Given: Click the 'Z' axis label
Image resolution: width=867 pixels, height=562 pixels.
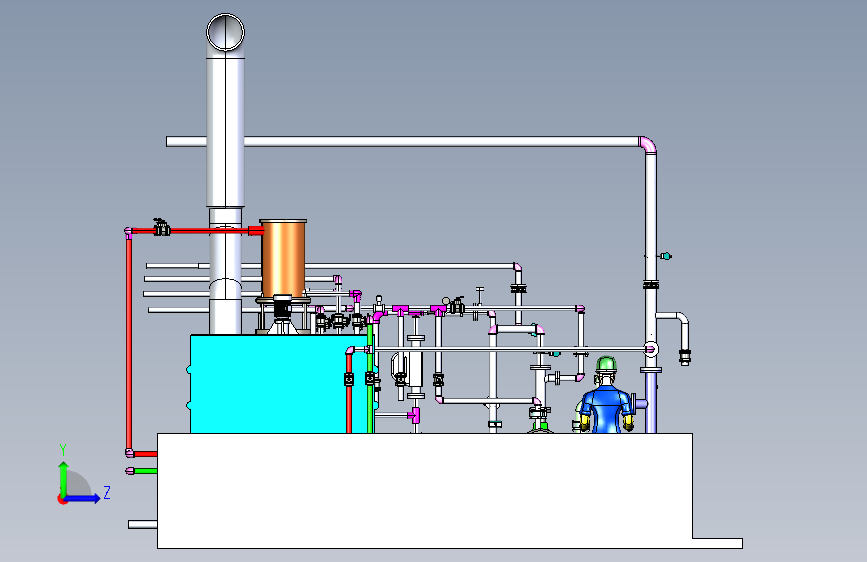Looking at the screenshot, I should (x=107, y=492).
